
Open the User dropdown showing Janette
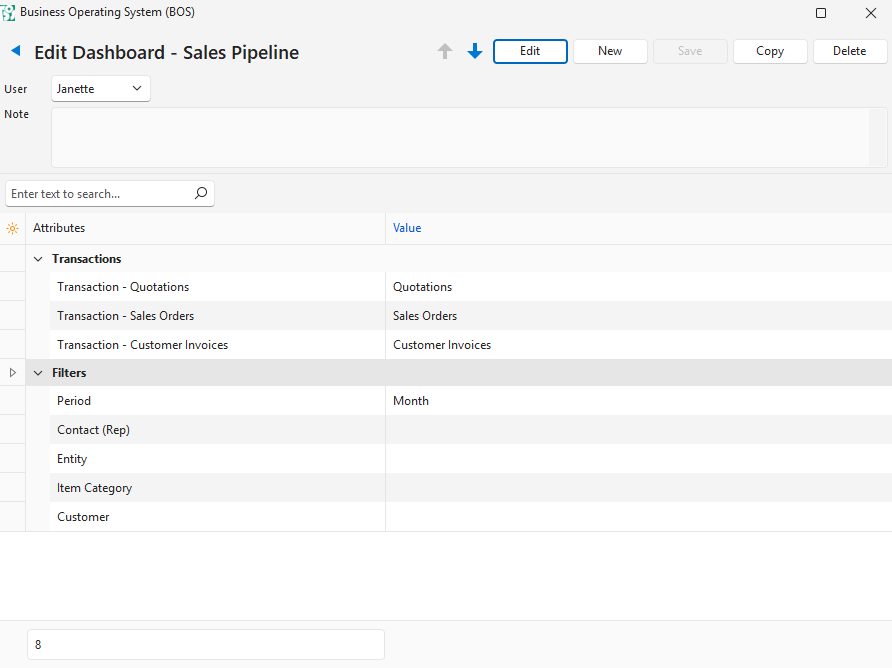101,89
